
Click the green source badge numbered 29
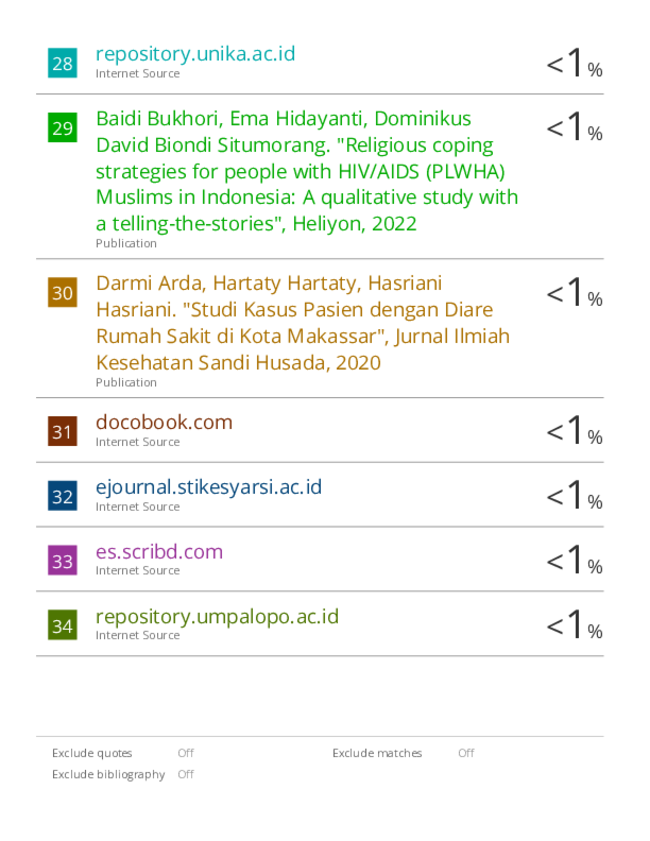(62, 128)
